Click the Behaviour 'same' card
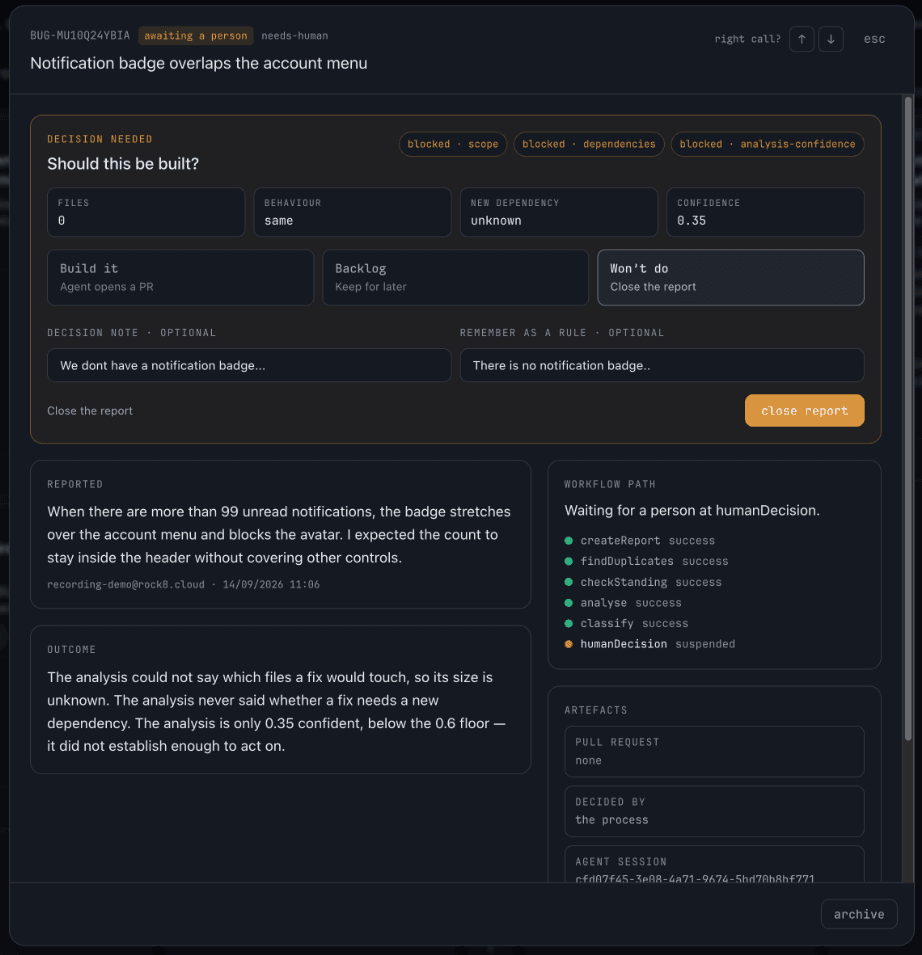This screenshot has width=922, height=955. [353, 212]
